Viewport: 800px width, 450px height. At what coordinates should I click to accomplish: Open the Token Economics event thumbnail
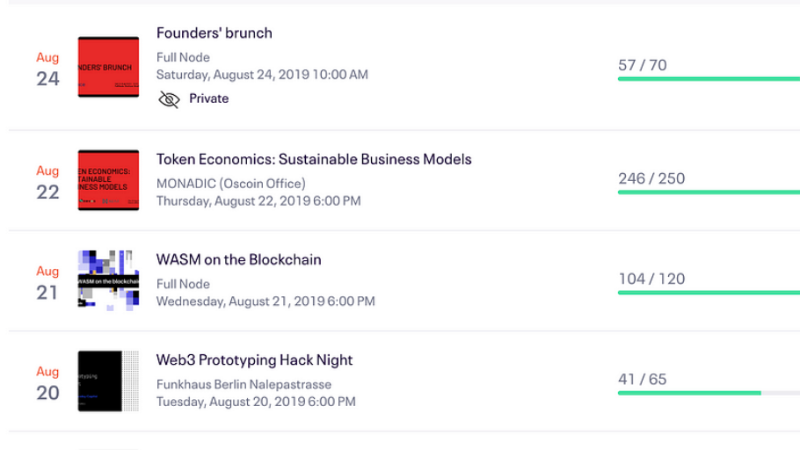[108, 180]
